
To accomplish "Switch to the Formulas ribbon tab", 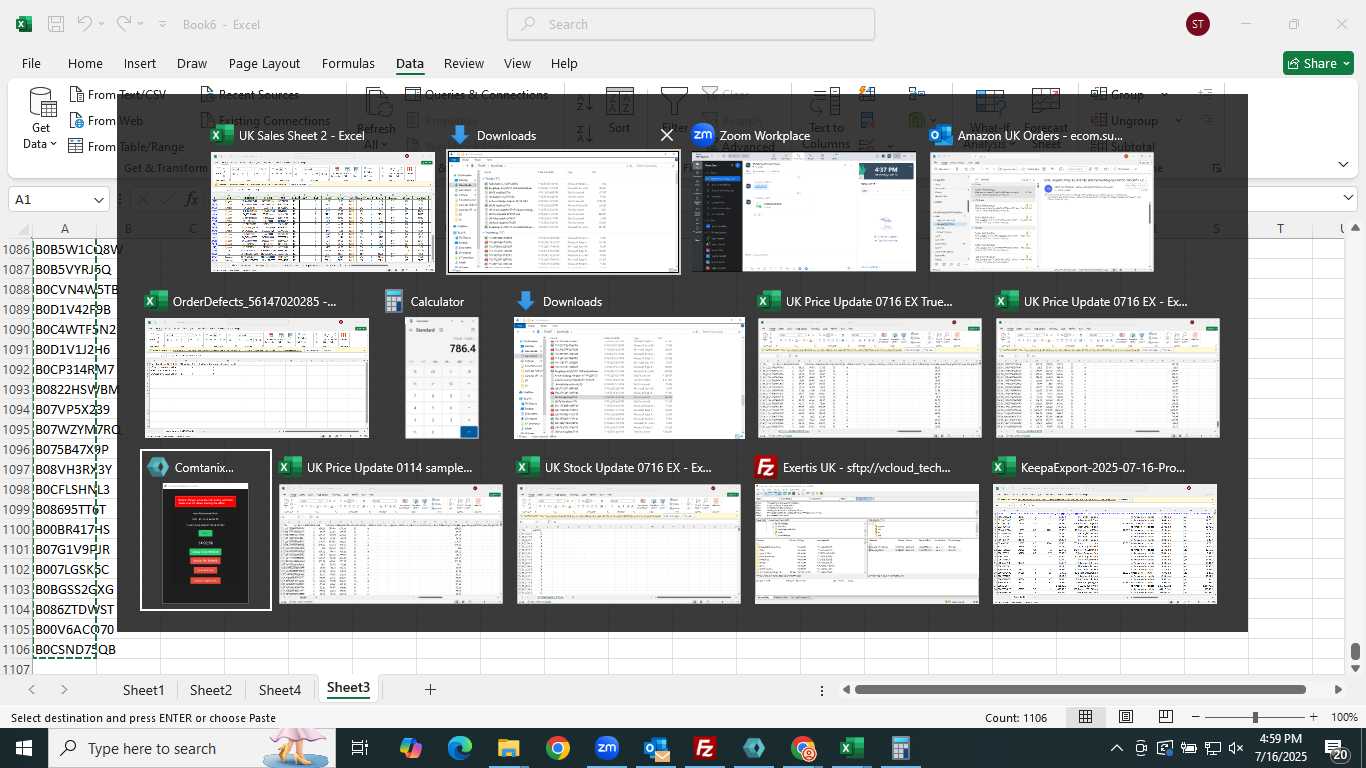I will [348, 63].
